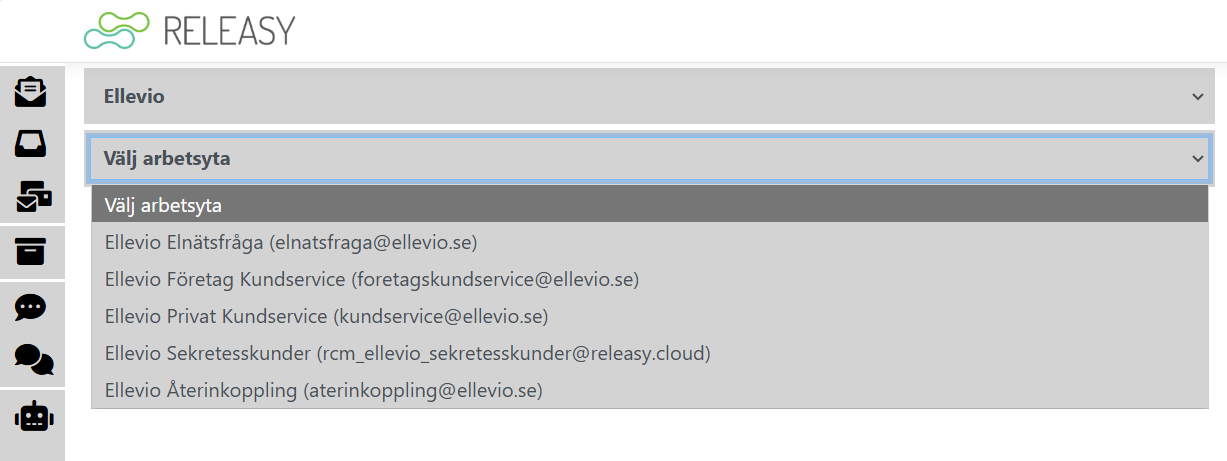Click the chevron arrow of workspace selector

coord(1197,158)
